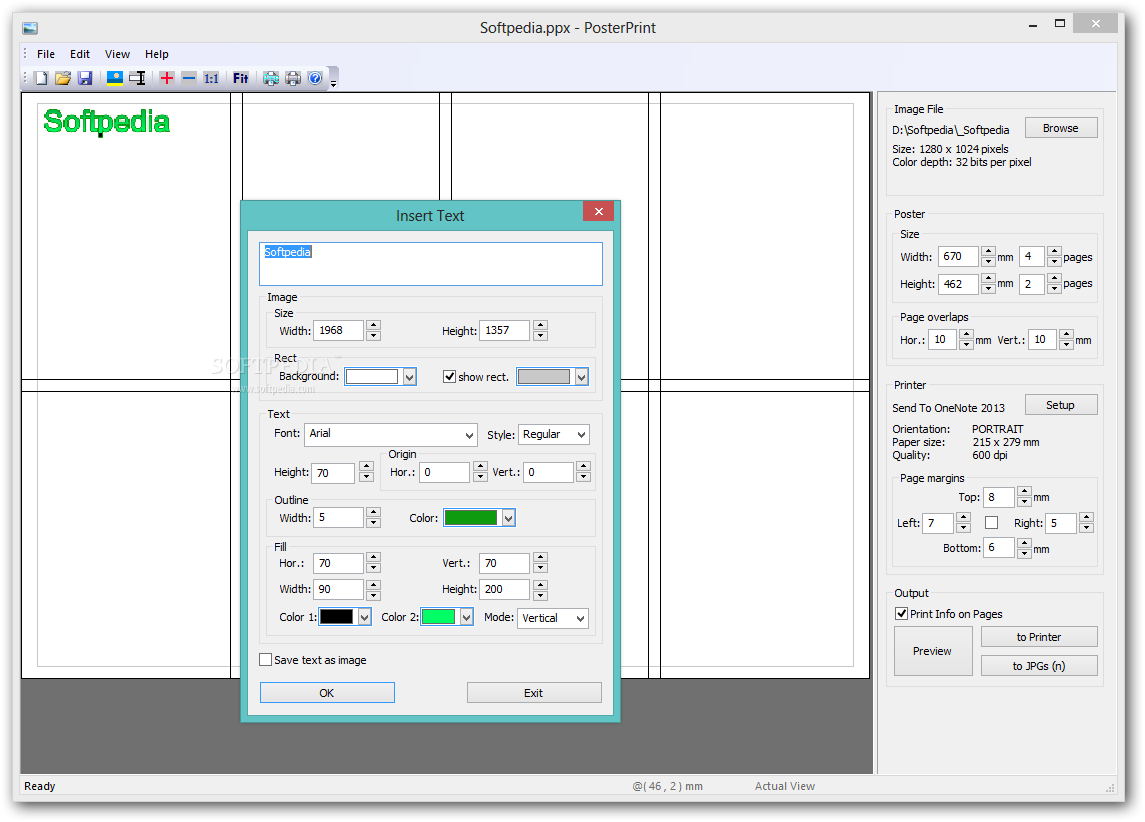Load image using the picture toolbar icon

[115, 78]
